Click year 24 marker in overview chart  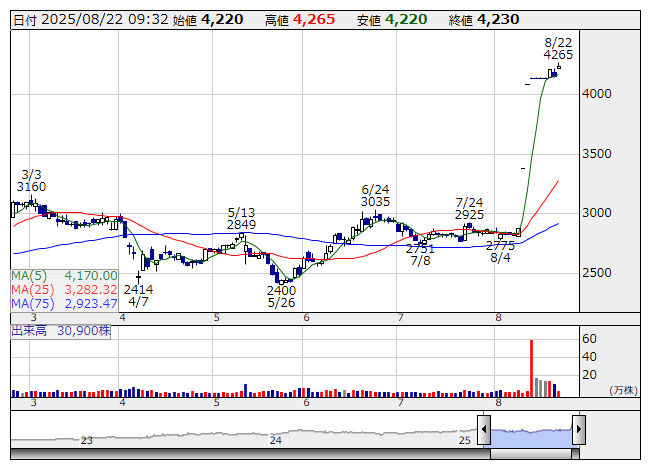[x=275, y=440]
